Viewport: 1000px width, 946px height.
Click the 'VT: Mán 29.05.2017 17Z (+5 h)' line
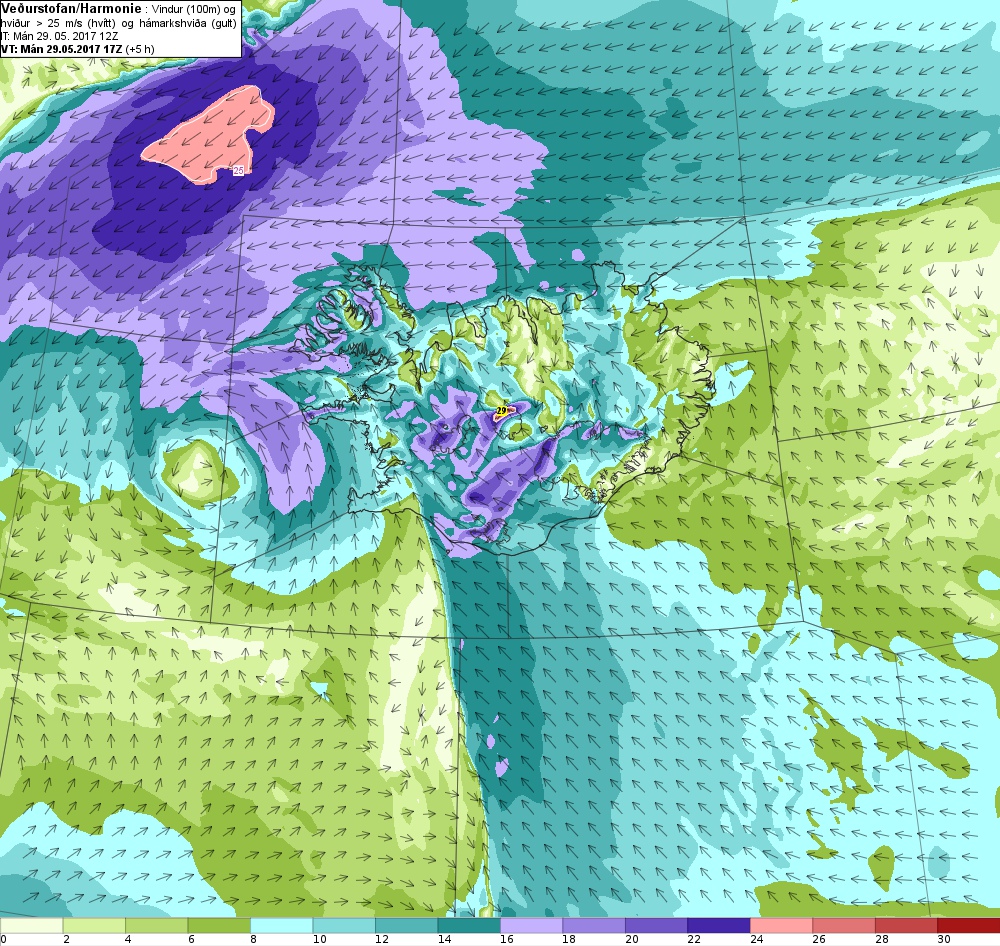[x=77, y=49]
